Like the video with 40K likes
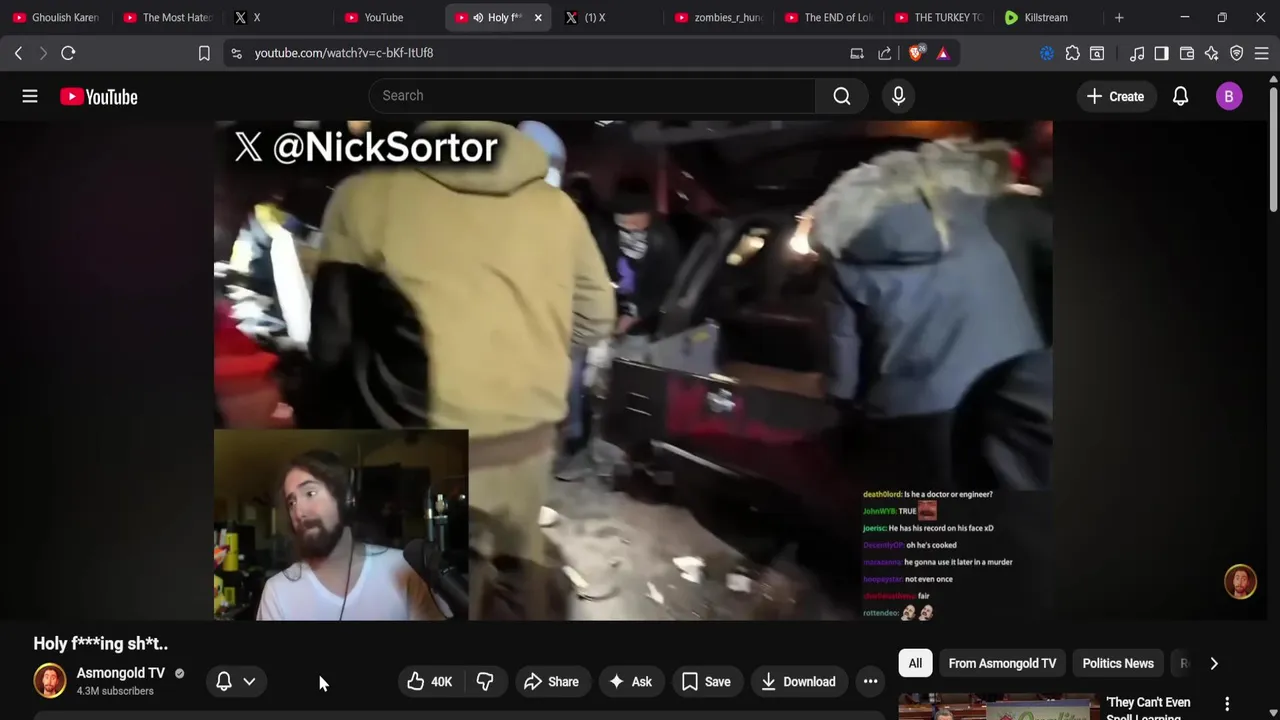This screenshot has width=1280, height=720. click(x=430, y=682)
